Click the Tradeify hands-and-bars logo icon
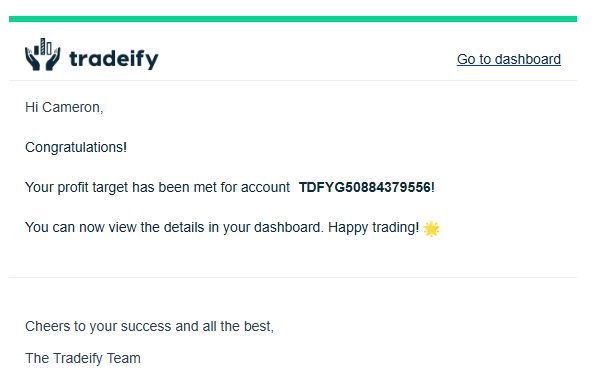The width and height of the screenshot is (599, 387). [x=42, y=54]
